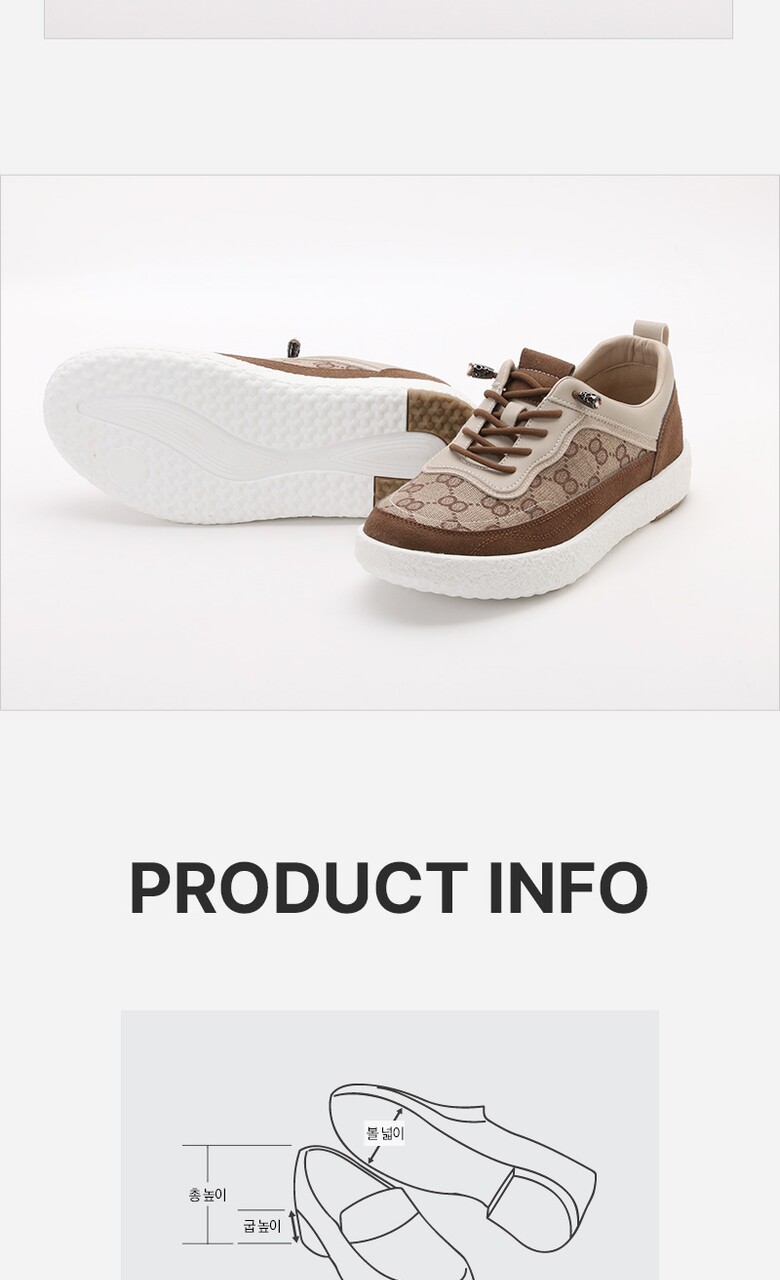This screenshot has width=780, height=1280.
Task: Click the PRODUCT INFO heading
Action: pyautogui.click(x=388, y=888)
